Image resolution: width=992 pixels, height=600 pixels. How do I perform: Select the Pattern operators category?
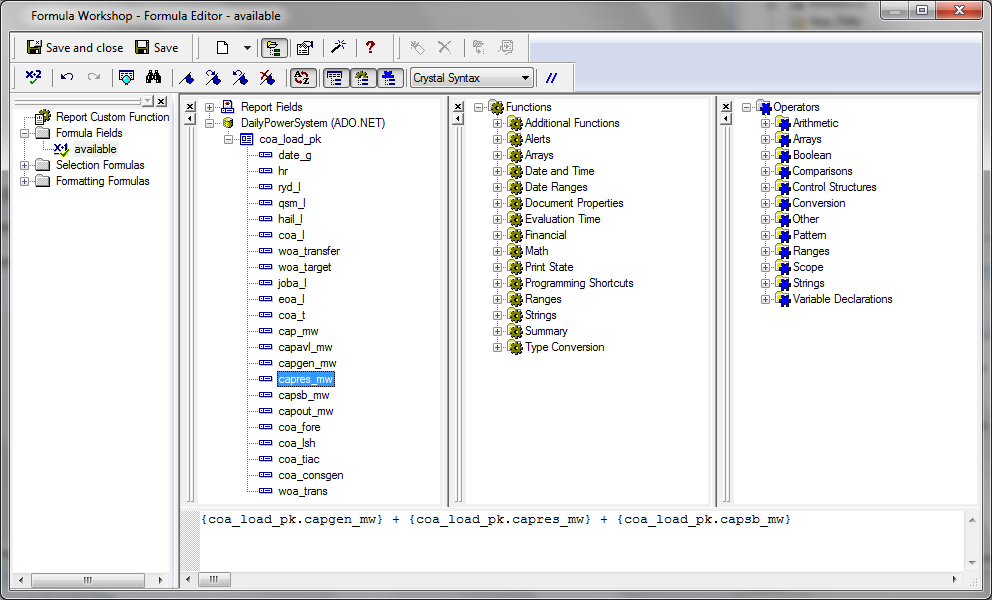click(x=809, y=235)
